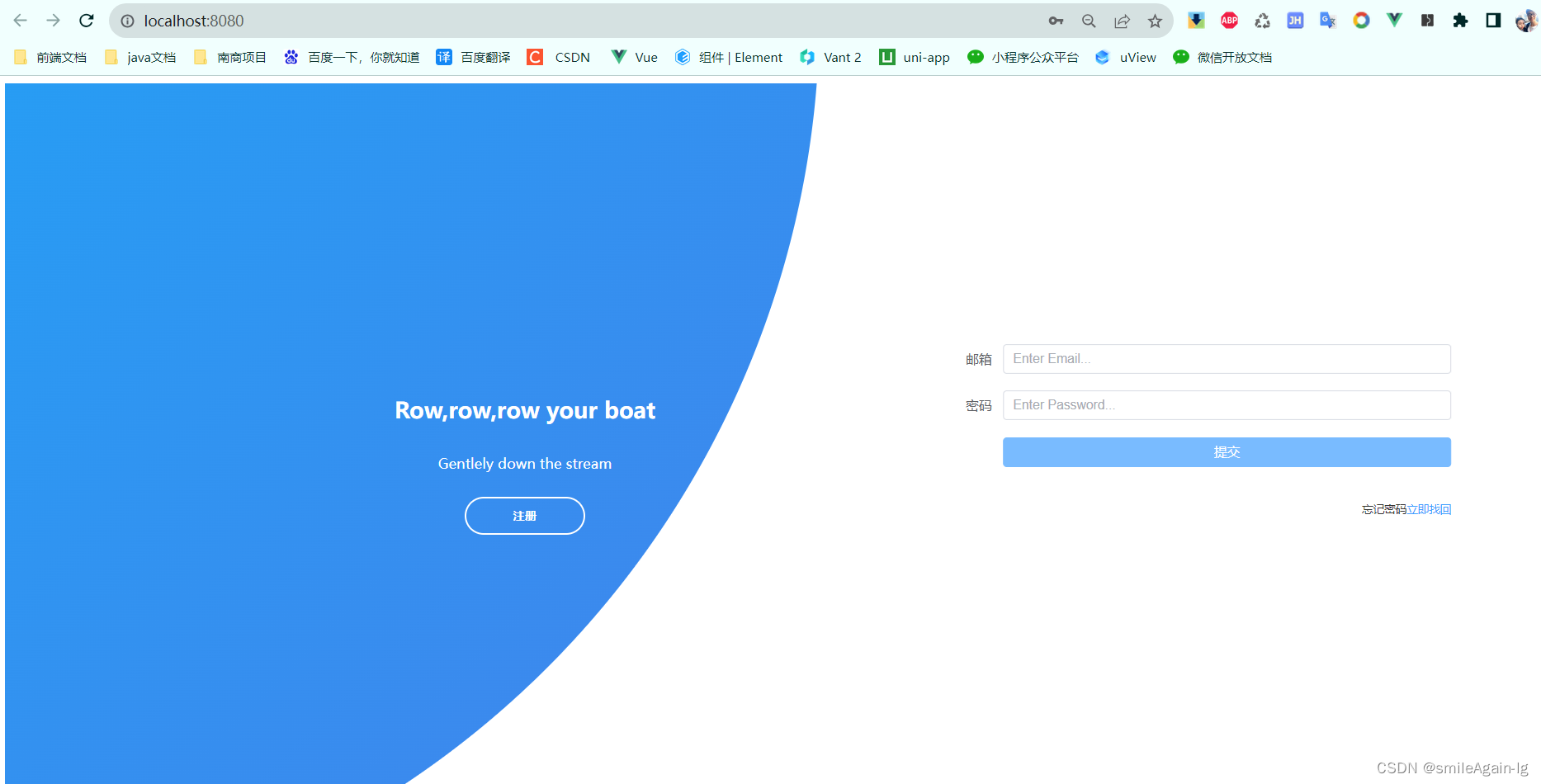This screenshot has width=1541, height=784.
Task: Open the uView bookmark
Action: [1126, 57]
